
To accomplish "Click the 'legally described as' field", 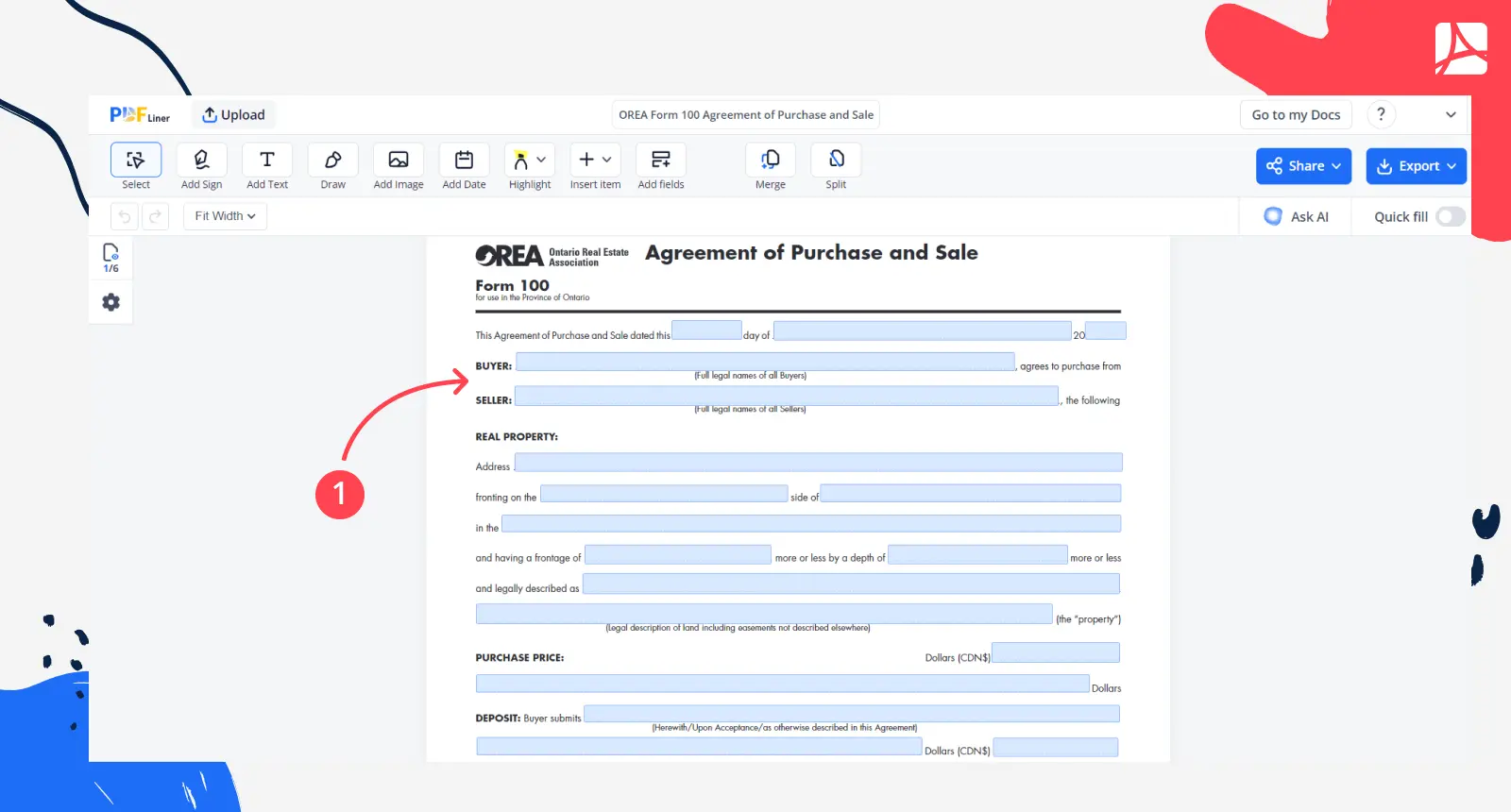I will (x=851, y=584).
